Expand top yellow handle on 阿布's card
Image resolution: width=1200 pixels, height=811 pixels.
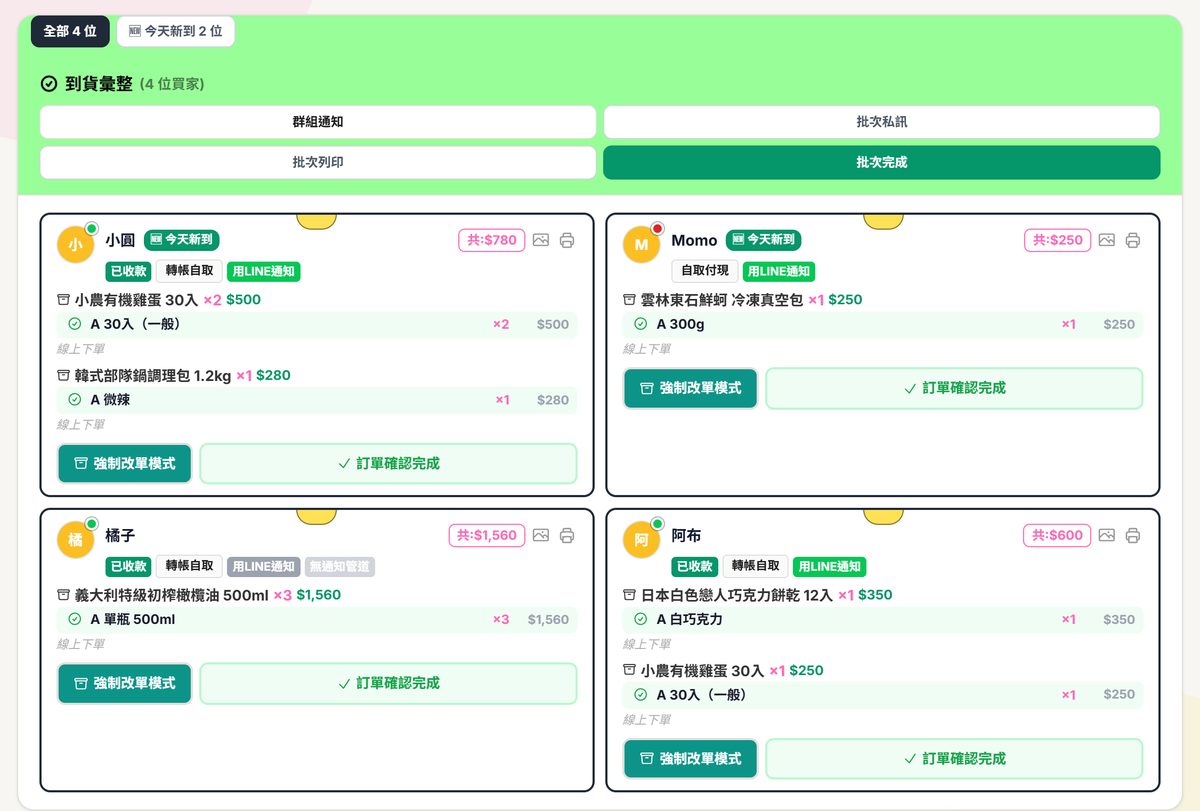(x=883, y=516)
